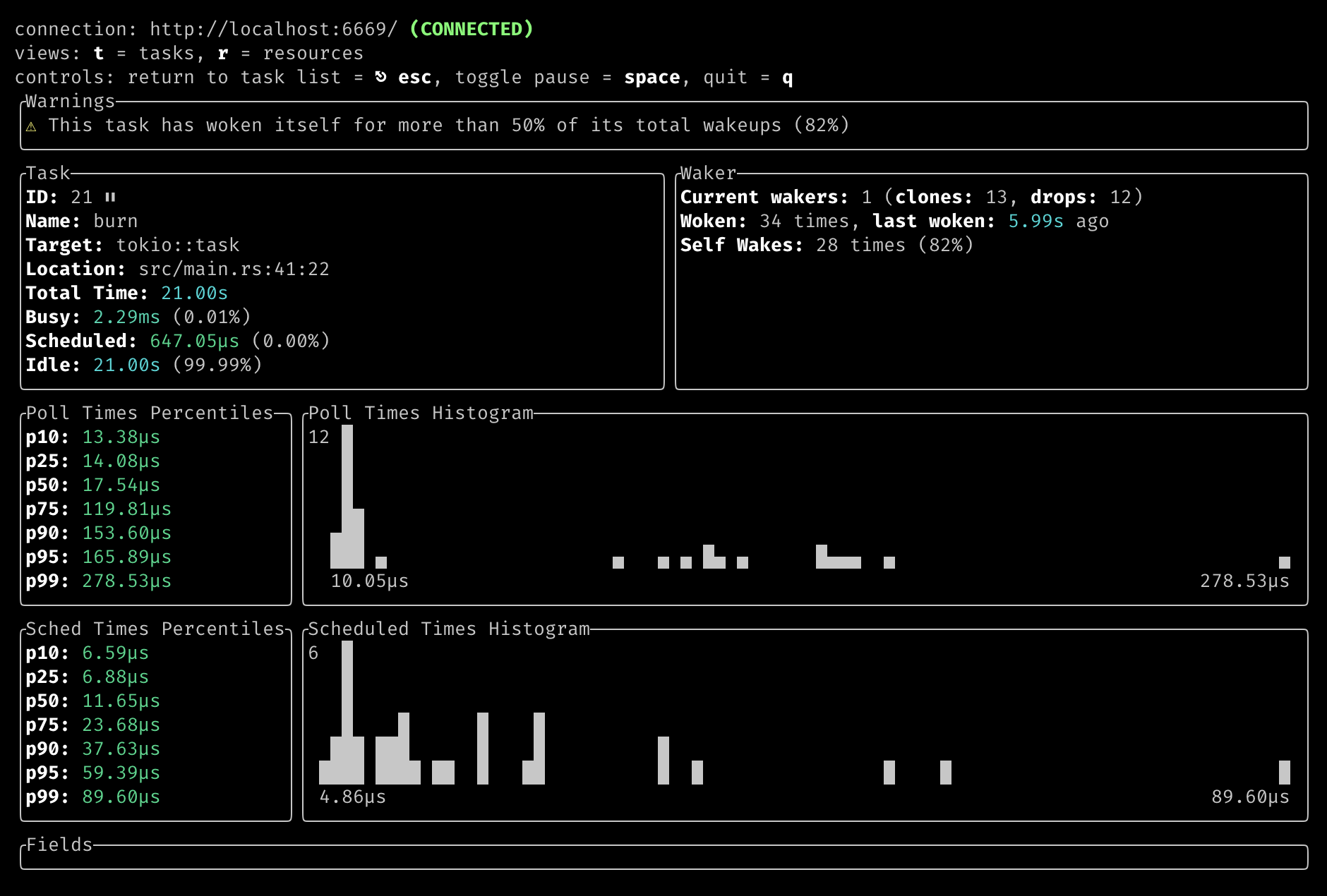The image size is (1327, 896).
Task: Click the last woken value 5.99s
Action: pyautogui.click(x=1036, y=222)
